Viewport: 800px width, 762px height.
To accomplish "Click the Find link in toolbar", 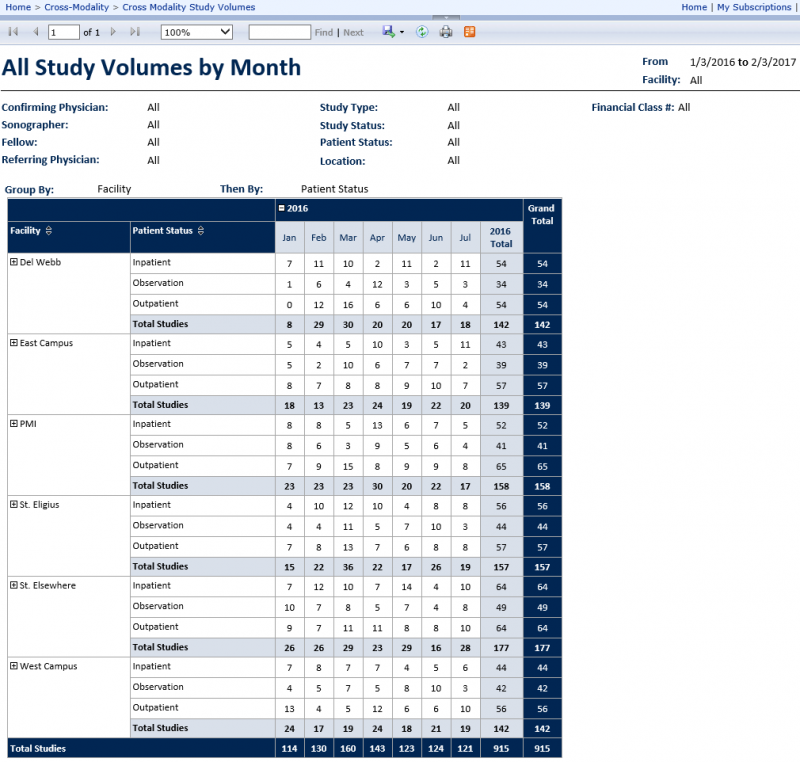I will pyautogui.click(x=323, y=33).
